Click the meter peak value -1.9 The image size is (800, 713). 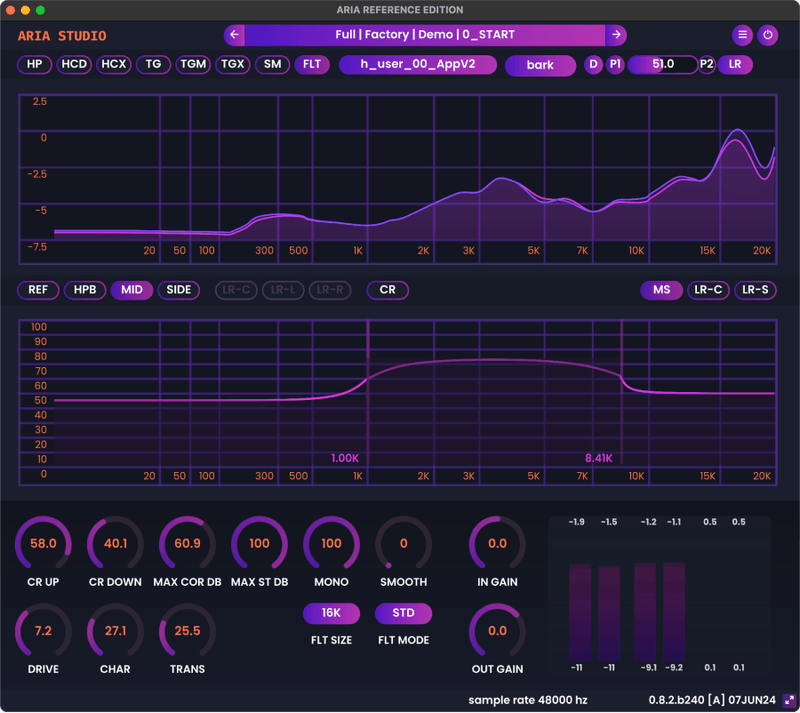coord(577,522)
